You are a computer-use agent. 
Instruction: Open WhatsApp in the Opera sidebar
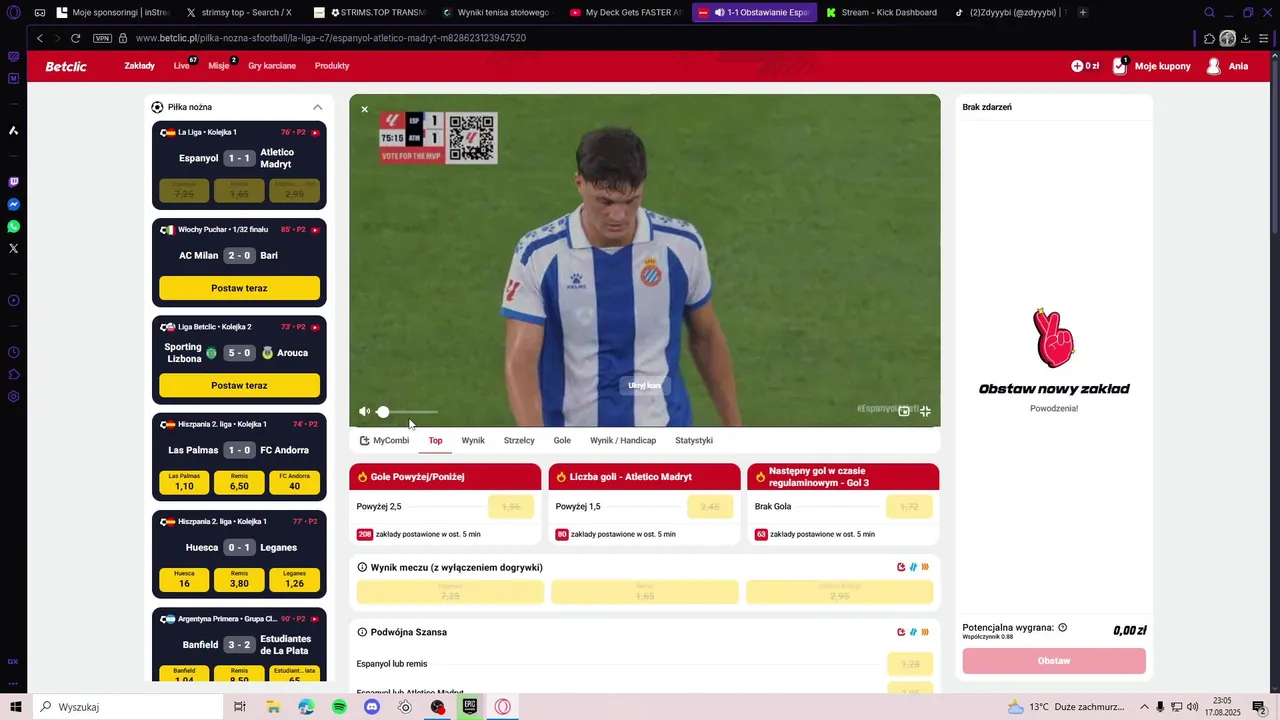click(14, 227)
